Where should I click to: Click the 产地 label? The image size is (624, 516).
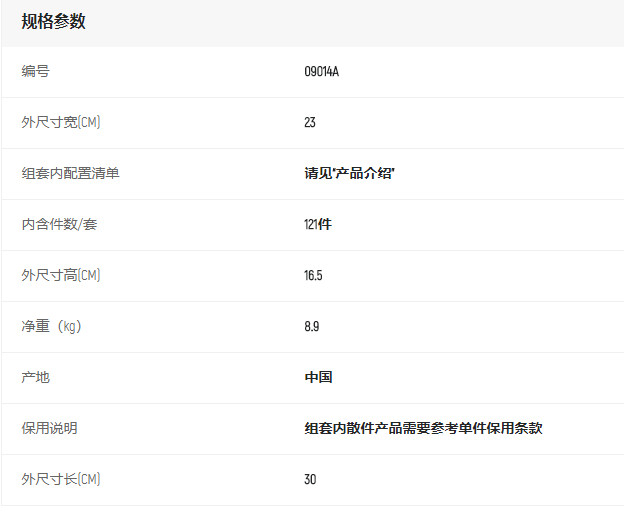(35, 378)
